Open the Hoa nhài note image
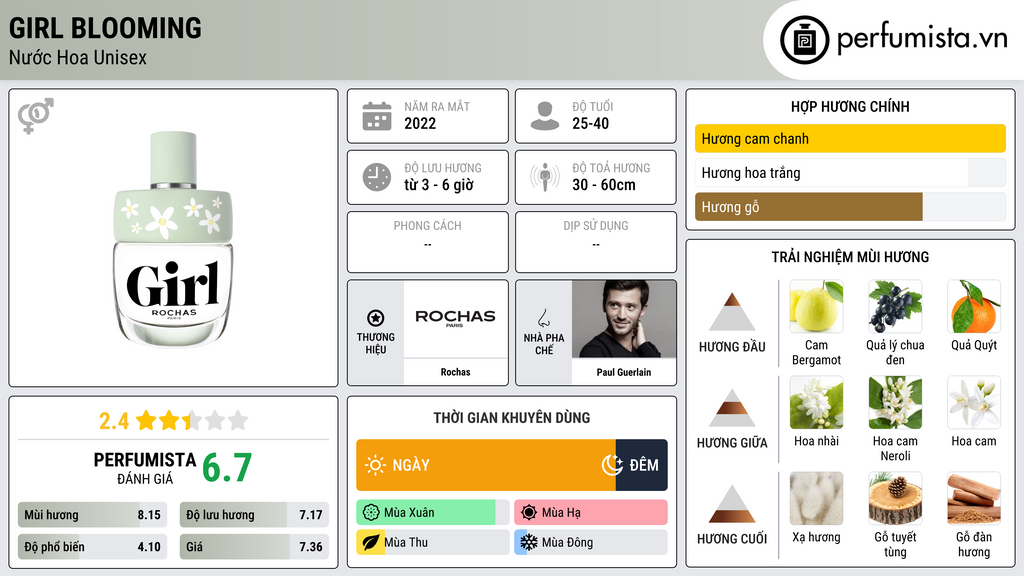1024x576 pixels. tap(816, 402)
